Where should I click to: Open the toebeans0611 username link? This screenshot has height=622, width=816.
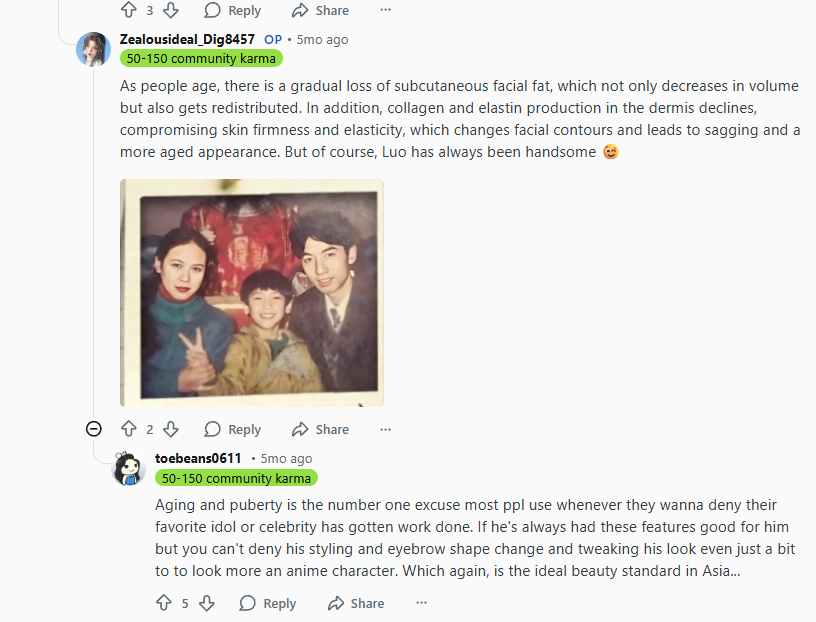coord(198,458)
